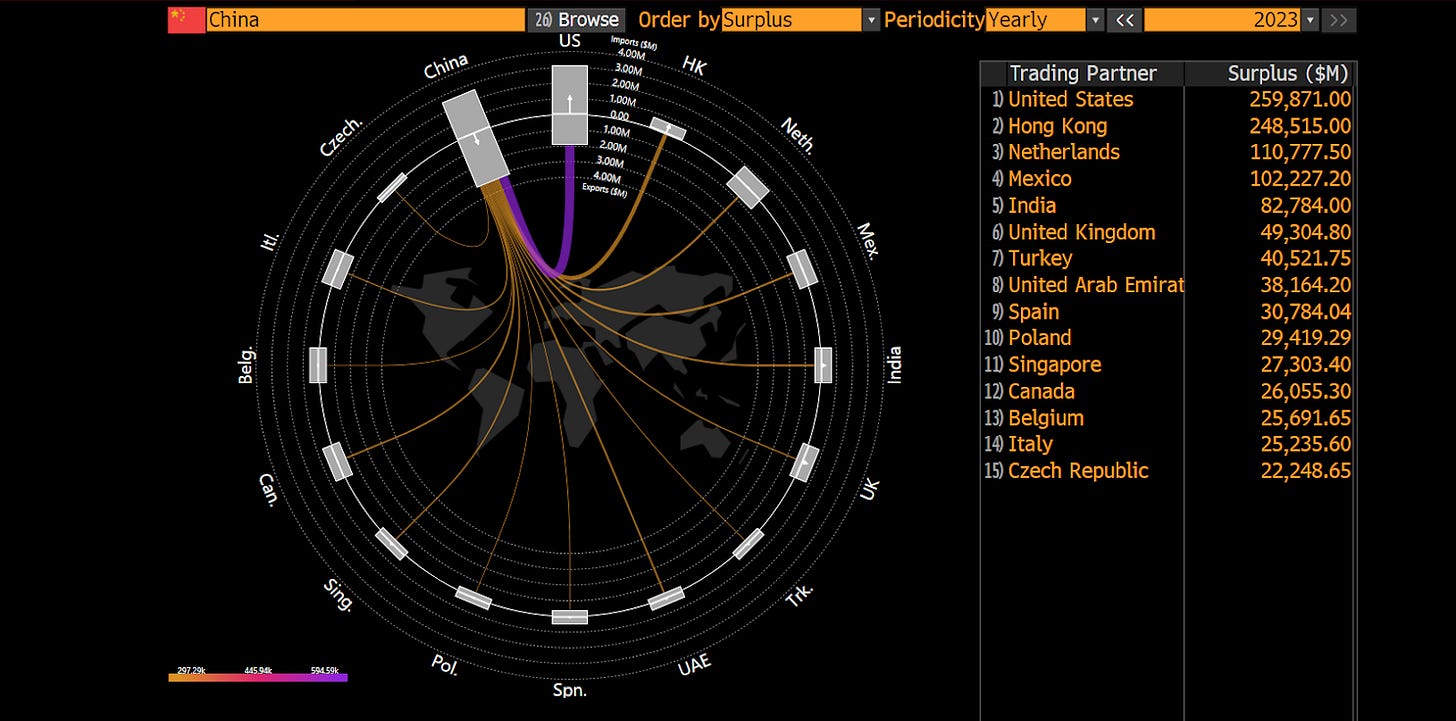Screen dimensions: 1456x721
Task: Select Mexico in partner list
Action: pos(1039,179)
